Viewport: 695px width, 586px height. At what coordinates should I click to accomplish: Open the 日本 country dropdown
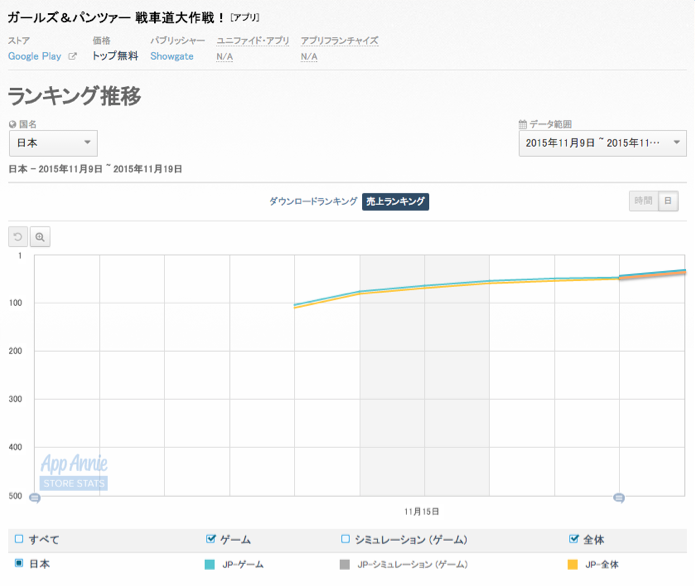pyautogui.click(x=53, y=143)
